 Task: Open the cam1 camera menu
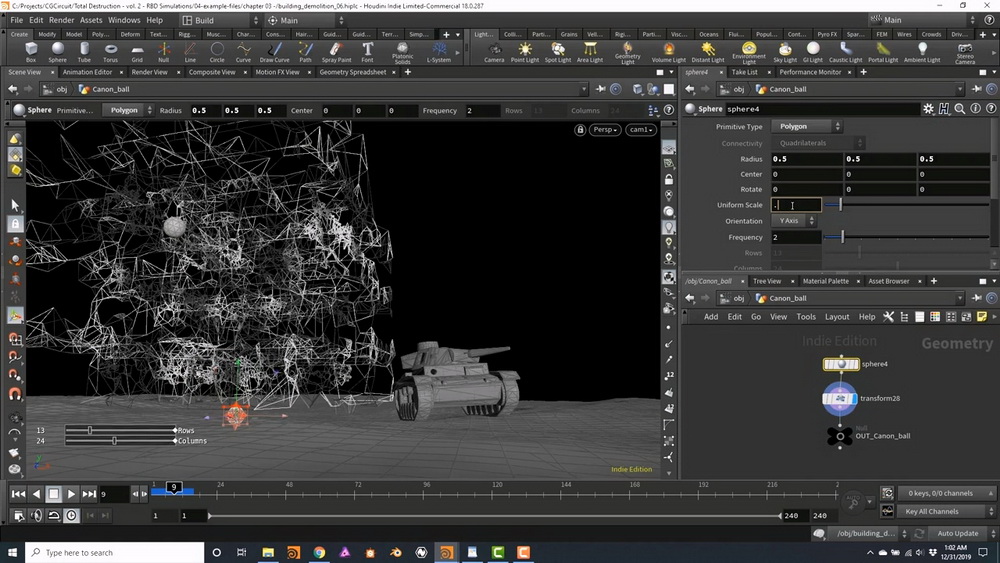pos(641,129)
